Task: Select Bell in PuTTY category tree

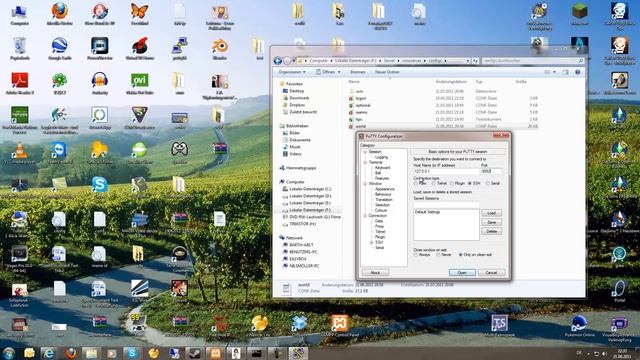Action: click(x=378, y=173)
